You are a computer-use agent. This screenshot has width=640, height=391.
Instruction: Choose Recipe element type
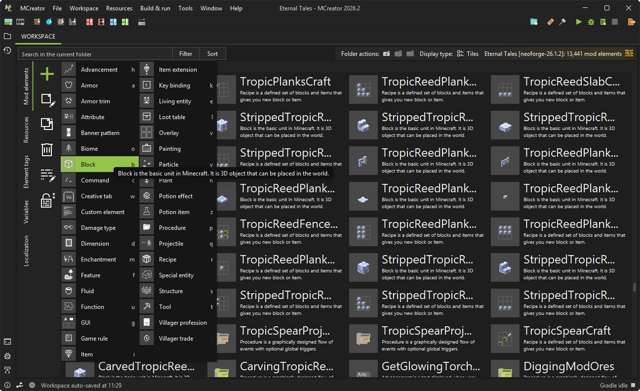click(x=178, y=260)
